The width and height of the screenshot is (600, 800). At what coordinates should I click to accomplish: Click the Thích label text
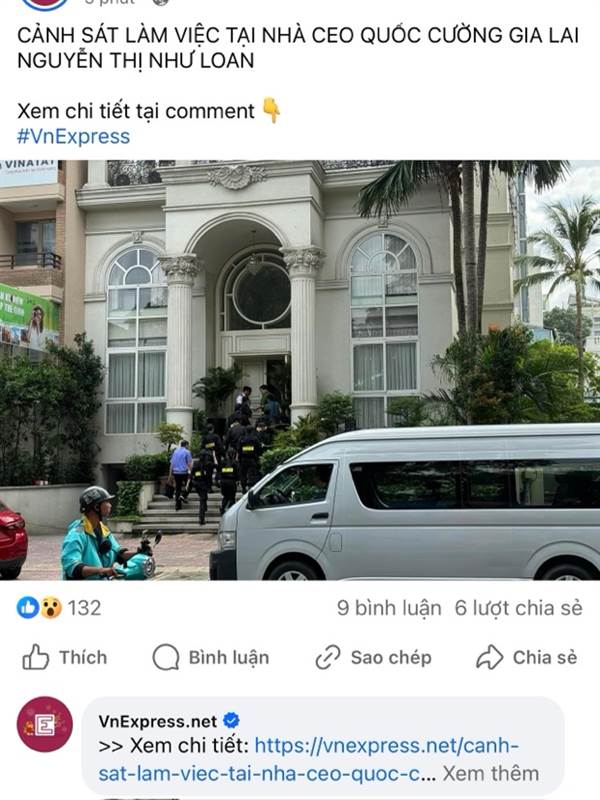click(83, 657)
